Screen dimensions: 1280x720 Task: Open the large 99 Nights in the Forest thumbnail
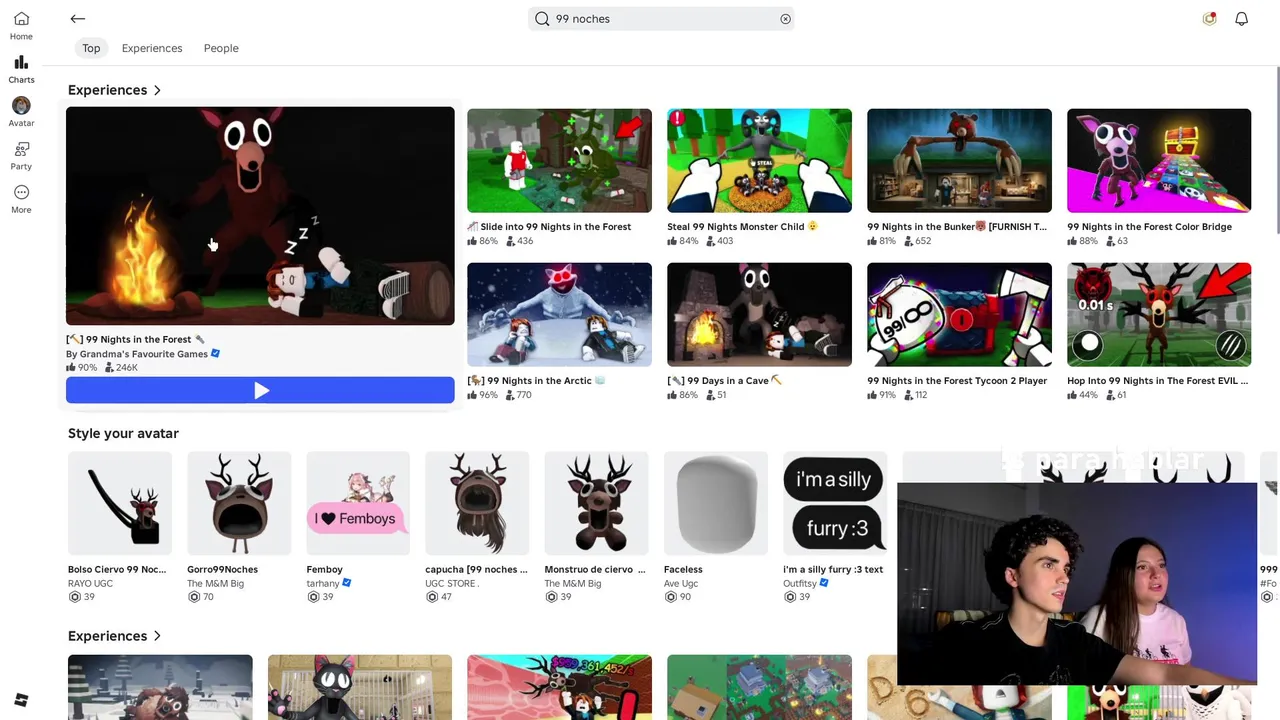260,216
